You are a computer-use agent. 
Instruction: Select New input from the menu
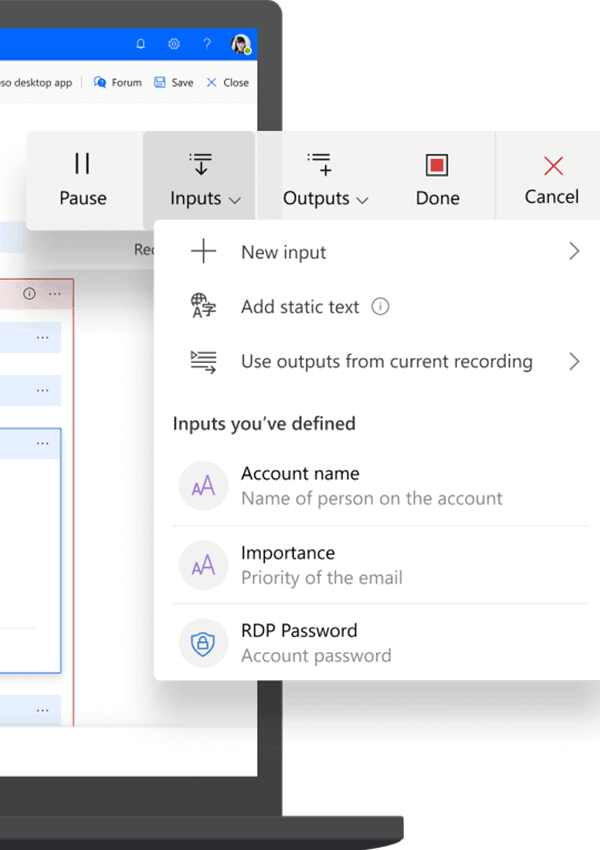283,252
